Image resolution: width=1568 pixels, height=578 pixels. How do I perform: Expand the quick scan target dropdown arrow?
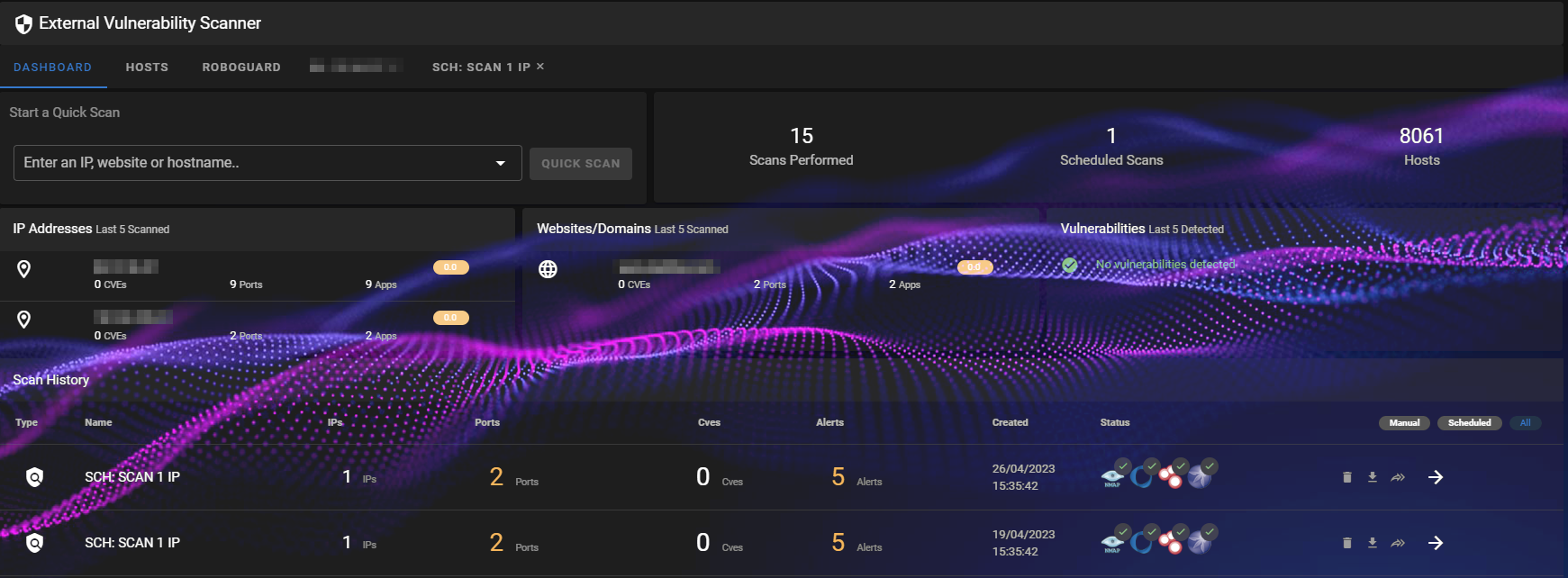click(500, 163)
